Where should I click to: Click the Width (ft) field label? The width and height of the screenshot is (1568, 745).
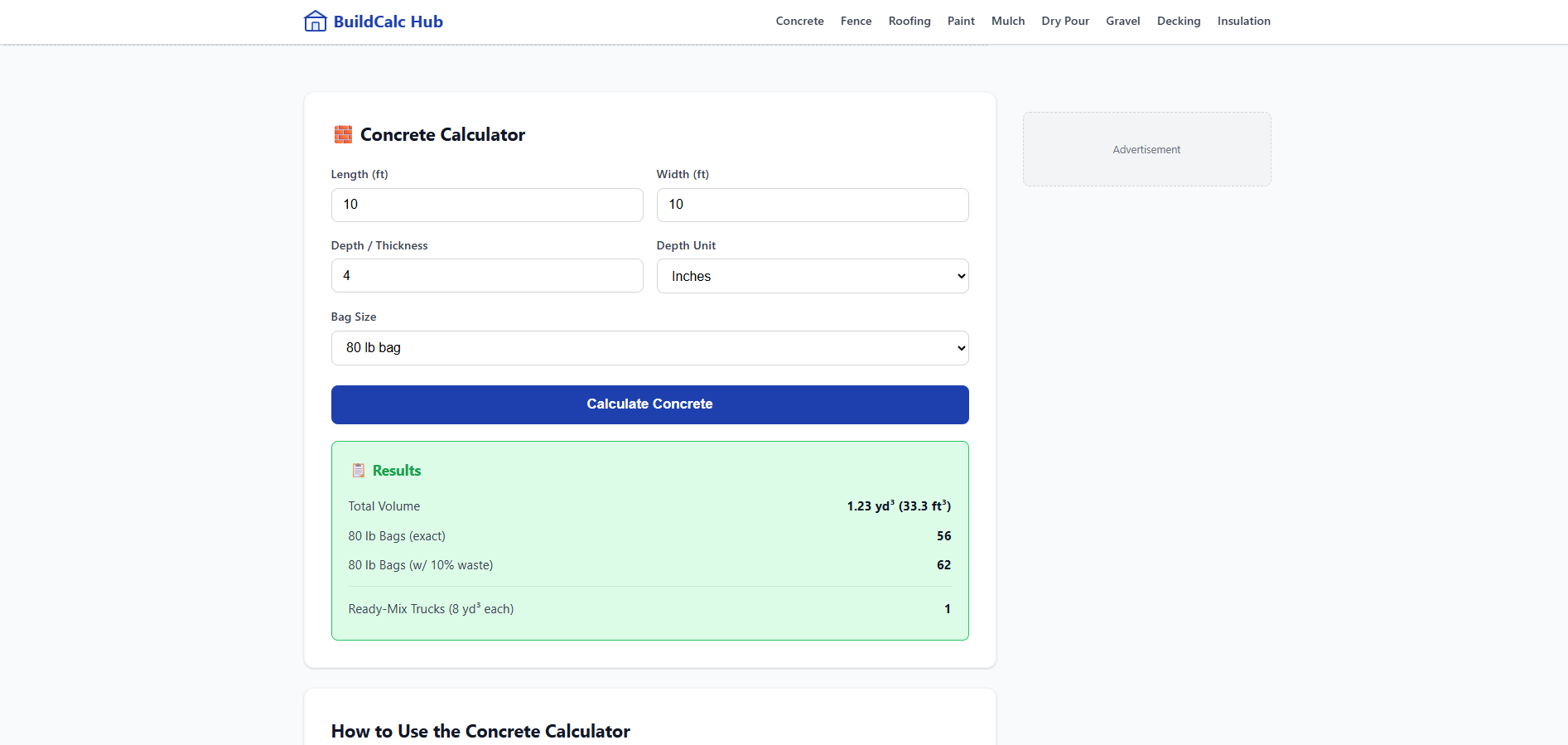coord(683,174)
